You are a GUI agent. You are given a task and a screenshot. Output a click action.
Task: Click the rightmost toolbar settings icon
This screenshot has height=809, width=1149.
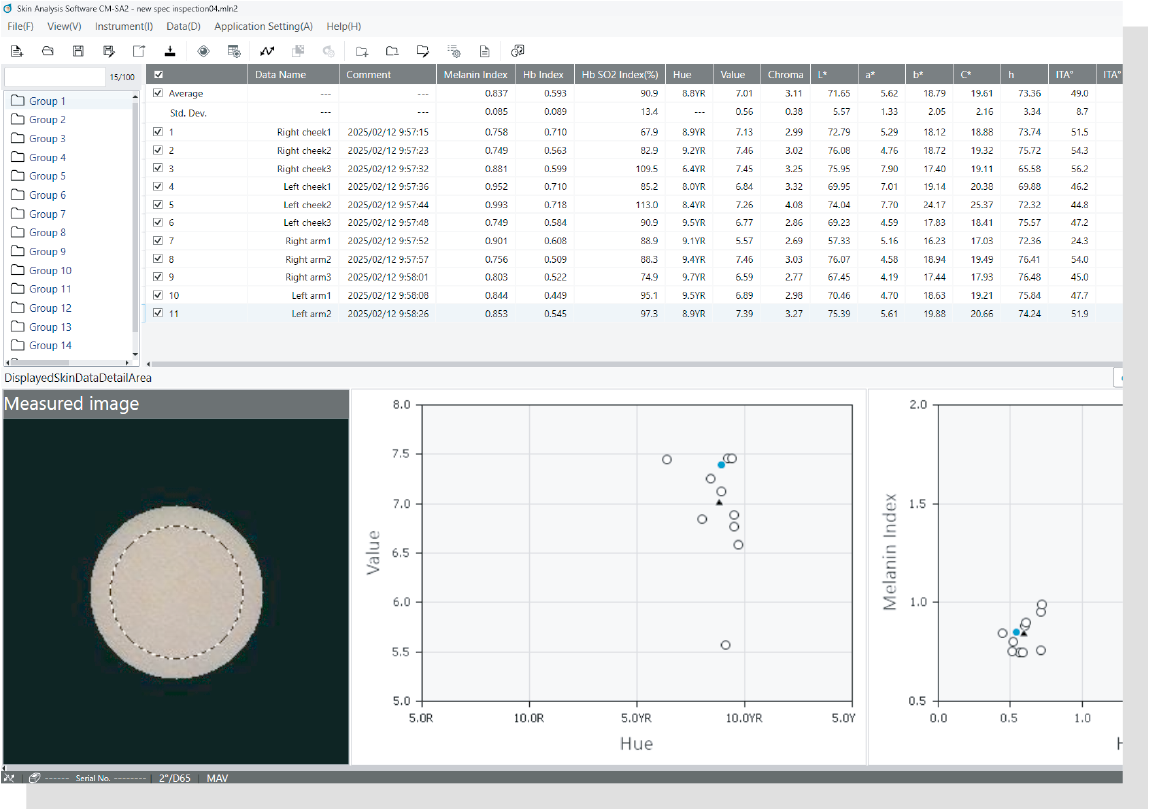click(517, 50)
